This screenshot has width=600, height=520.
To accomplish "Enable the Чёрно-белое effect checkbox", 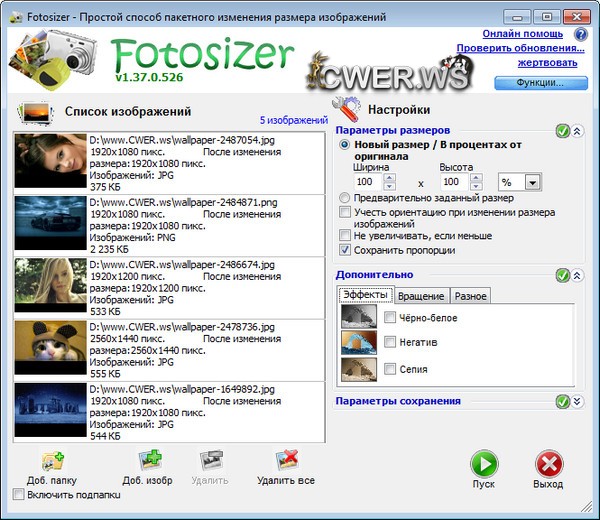I will click(x=391, y=317).
